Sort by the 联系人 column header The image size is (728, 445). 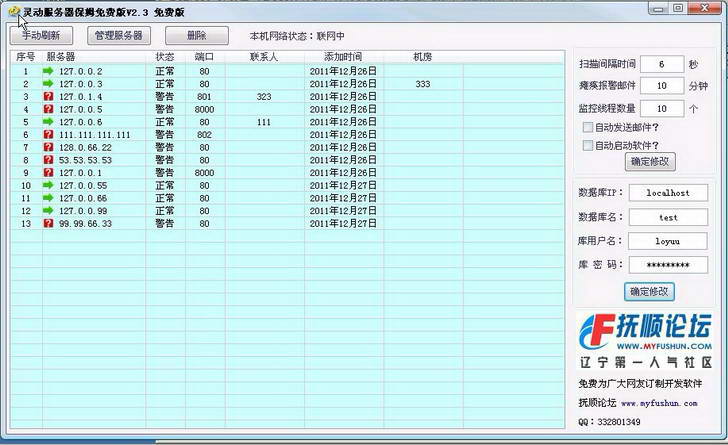pos(264,57)
